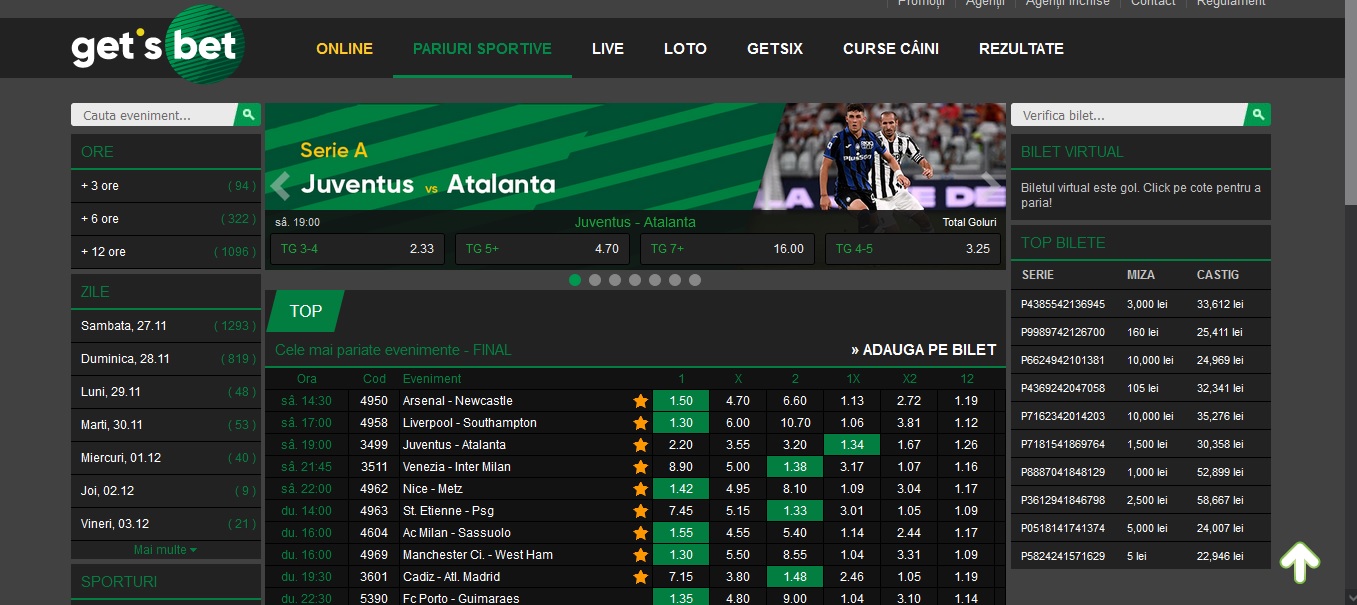Open the LOTO section
1357x605 pixels.
(x=685, y=49)
